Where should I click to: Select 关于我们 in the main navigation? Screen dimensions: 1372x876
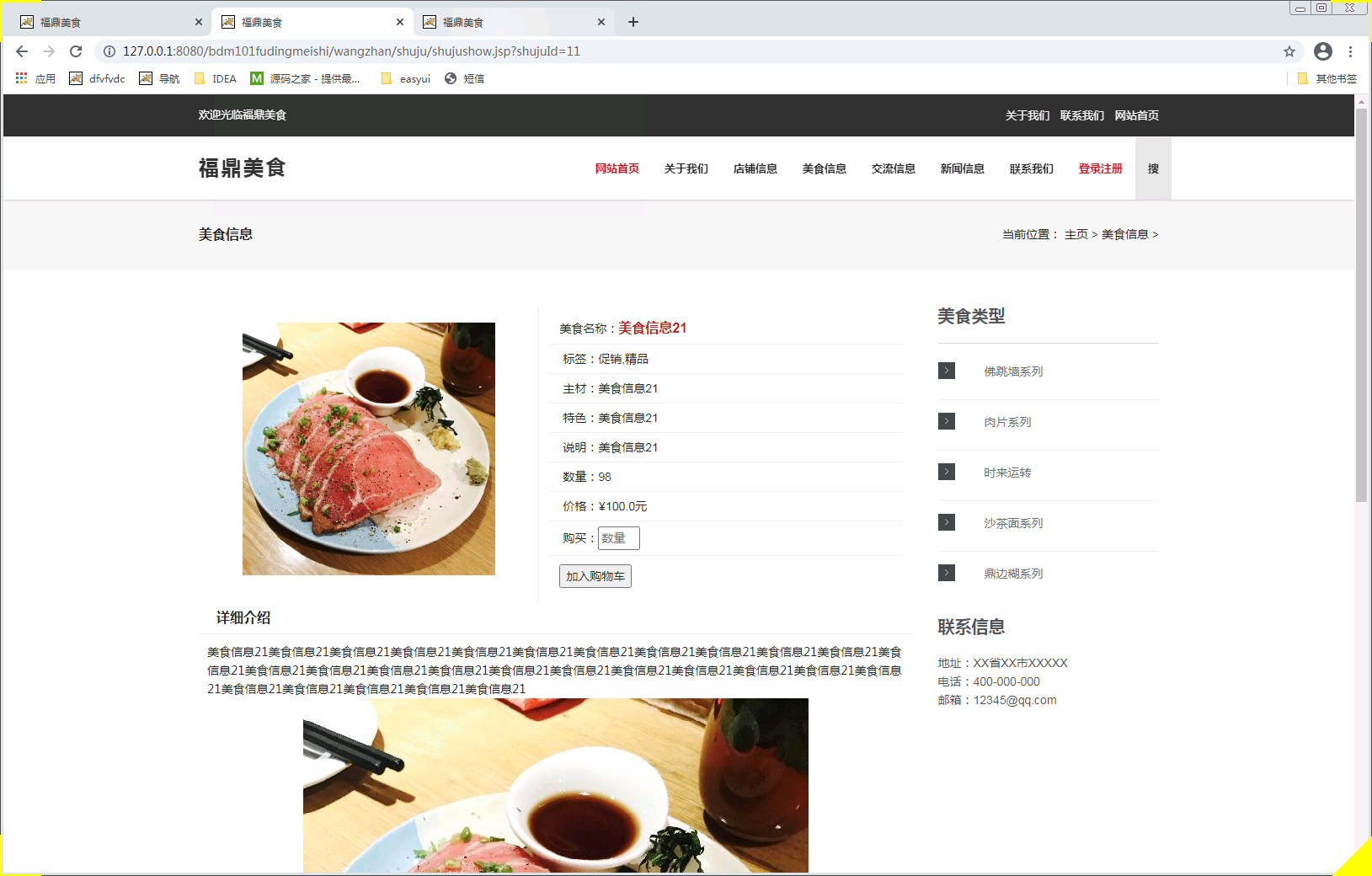tap(686, 168)
